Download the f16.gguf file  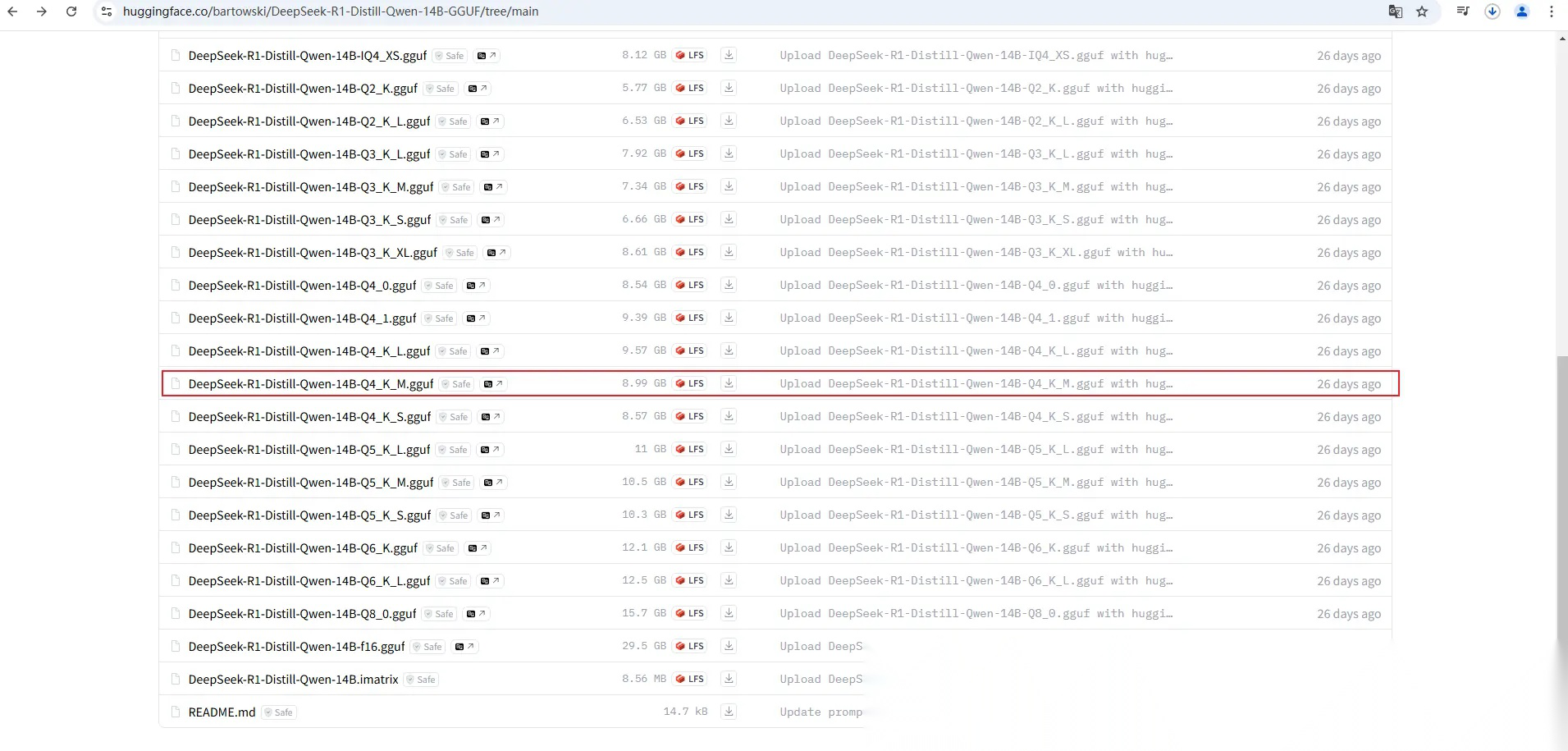[729, 646]
